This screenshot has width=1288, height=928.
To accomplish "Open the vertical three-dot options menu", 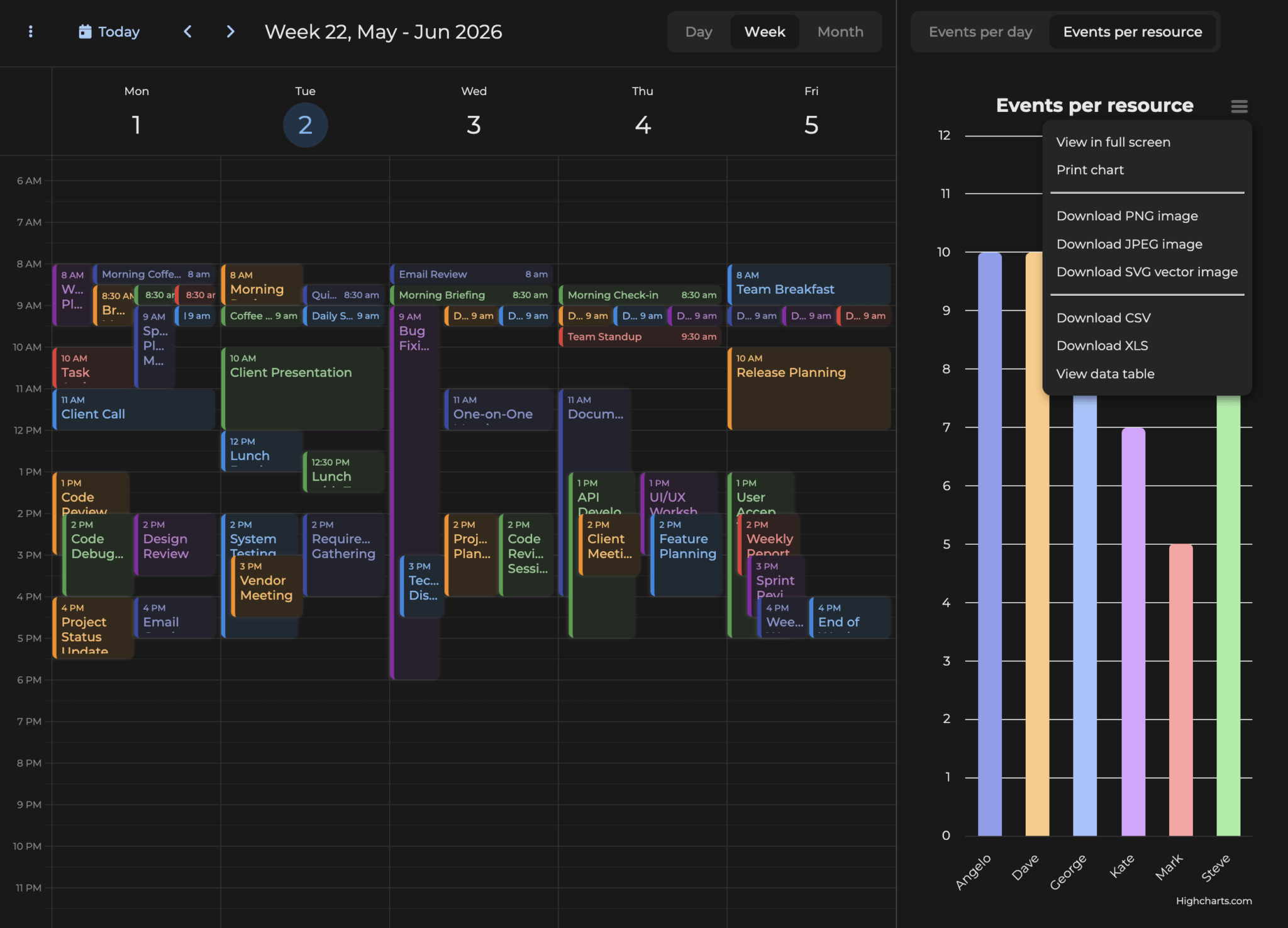I will click(x=30, y=31).
